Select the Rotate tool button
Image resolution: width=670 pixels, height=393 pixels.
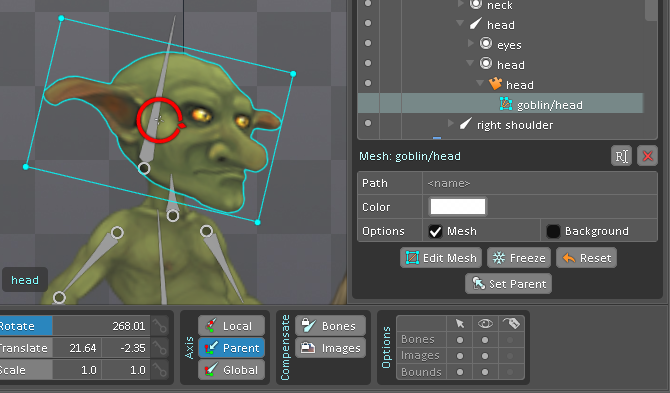point(26,326)
